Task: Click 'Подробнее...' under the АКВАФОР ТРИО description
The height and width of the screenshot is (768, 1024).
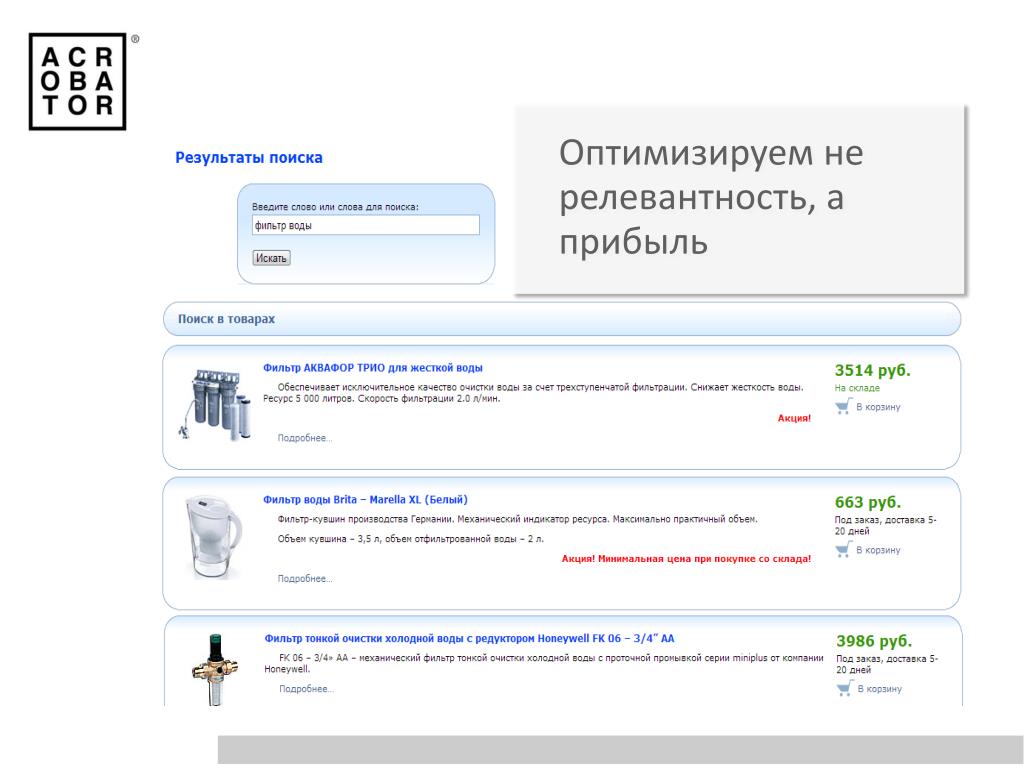Action: click(x=305, y=438)
